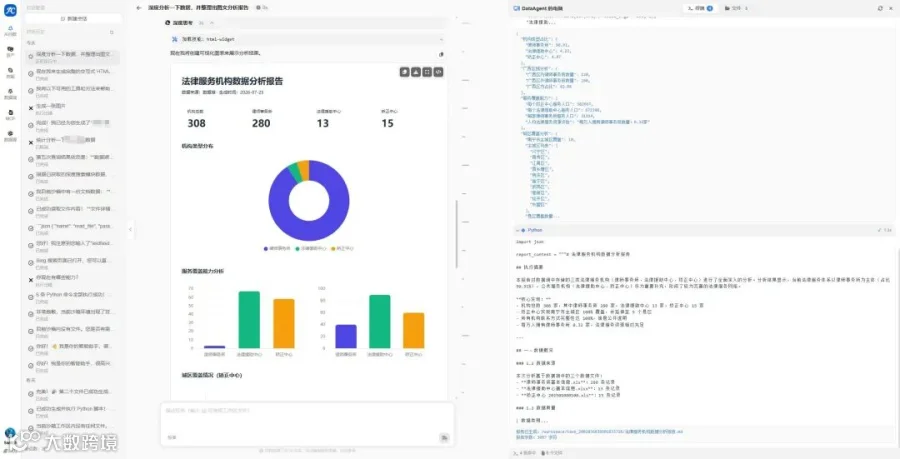
Task: Click the fullscreen icon on the report toolbar
Action: (427, 72)
